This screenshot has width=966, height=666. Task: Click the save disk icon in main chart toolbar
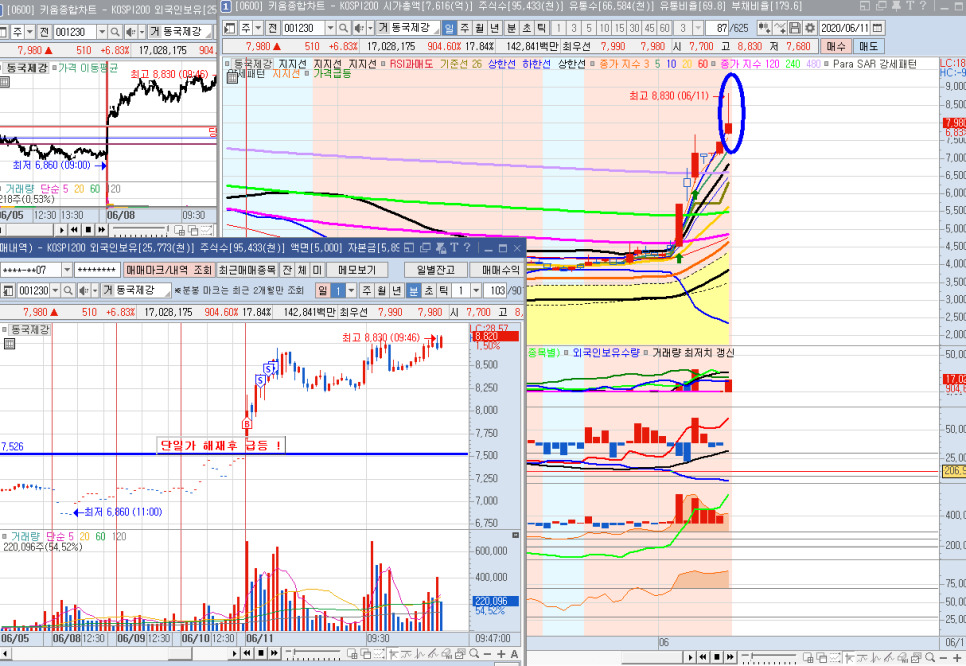click(795, 28)
